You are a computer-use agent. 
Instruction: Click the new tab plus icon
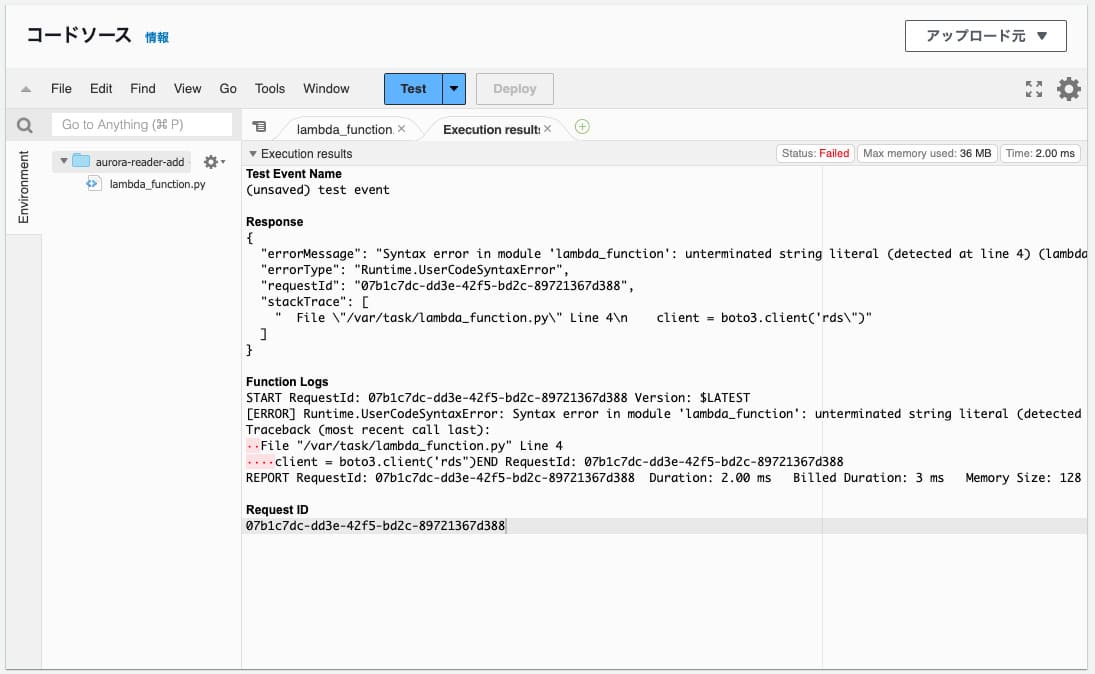583,127
